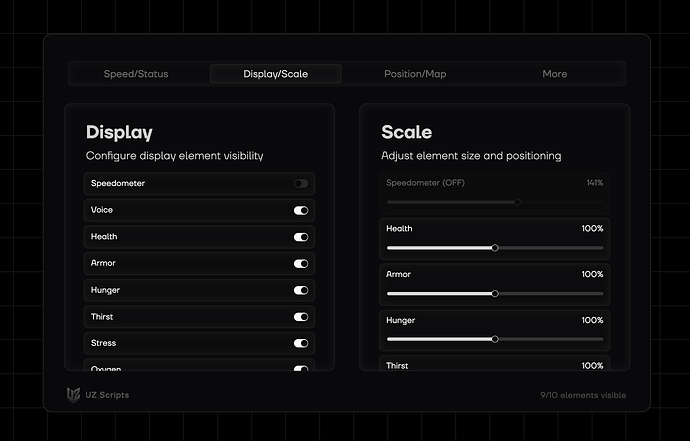
Task: Click the Armor scale slider handle
Action: [x=495, y=294]
